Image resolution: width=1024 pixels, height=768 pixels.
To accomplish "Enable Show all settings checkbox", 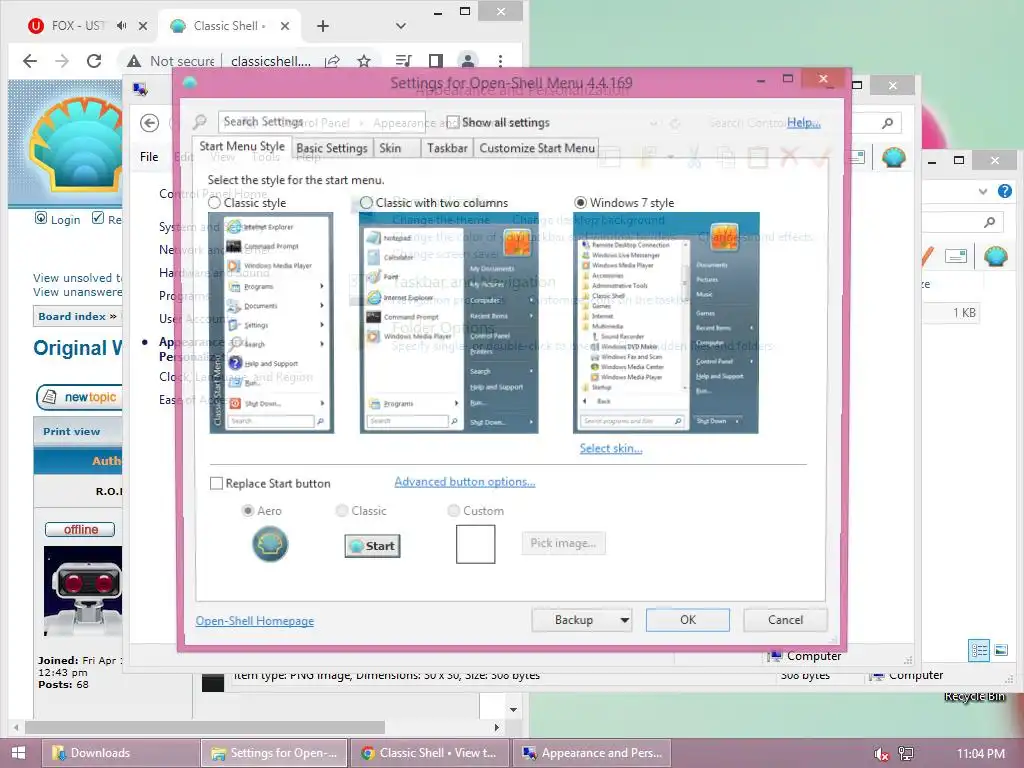I will 453,123.
